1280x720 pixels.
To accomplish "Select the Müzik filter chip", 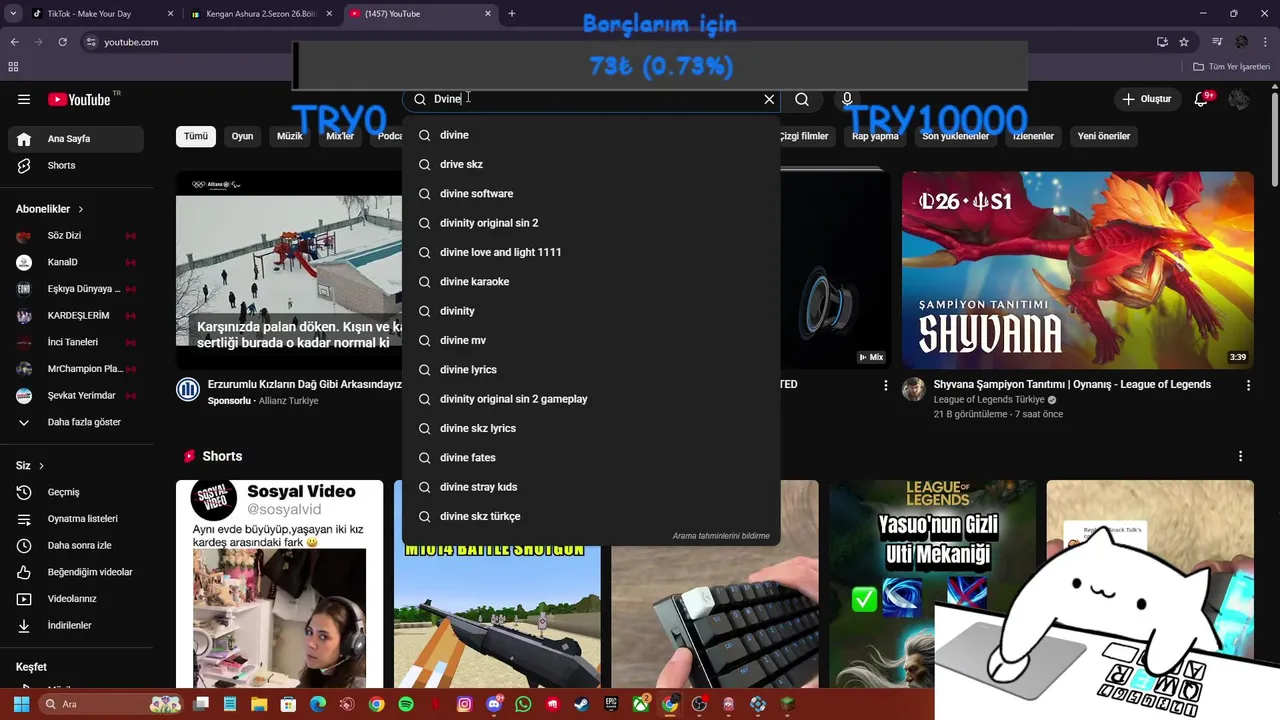I will click(x=290, y=136).
